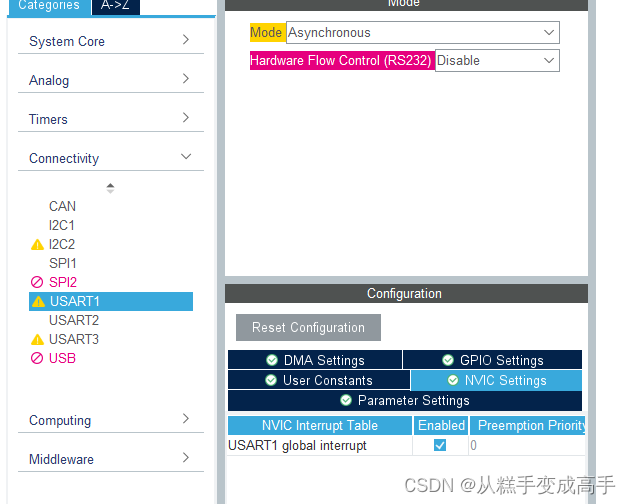Click the yellow Mode label
The image size is (631, 504).
pos(267,32)
